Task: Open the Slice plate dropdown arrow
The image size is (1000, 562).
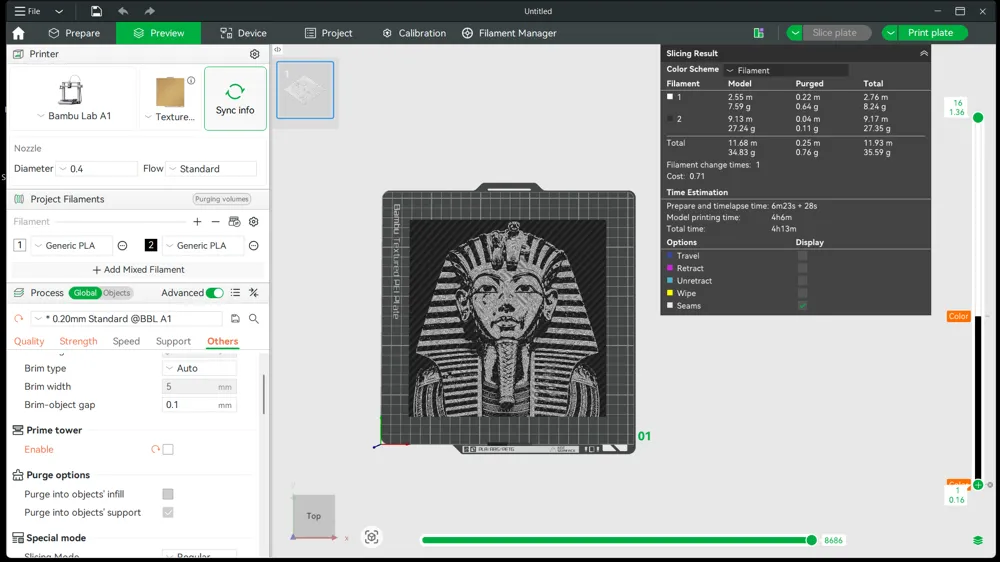Action: [795, 33]
